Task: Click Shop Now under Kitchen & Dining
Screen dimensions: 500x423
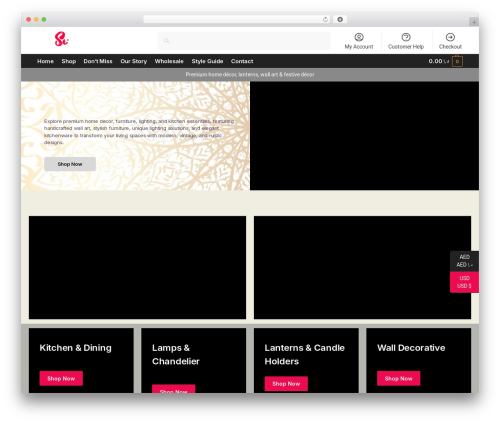Action: pos(61,378)
